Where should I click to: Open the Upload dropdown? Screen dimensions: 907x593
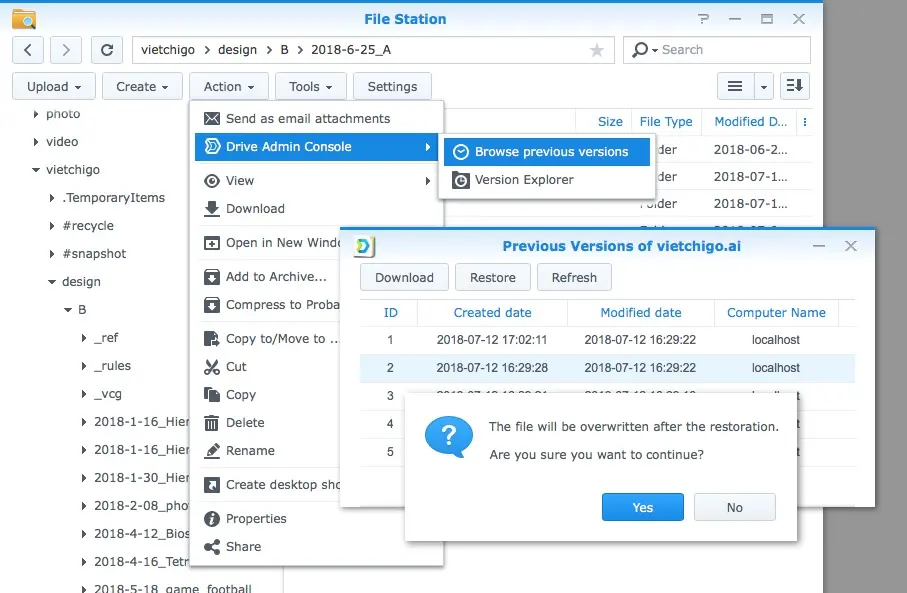tap(54, 86)
